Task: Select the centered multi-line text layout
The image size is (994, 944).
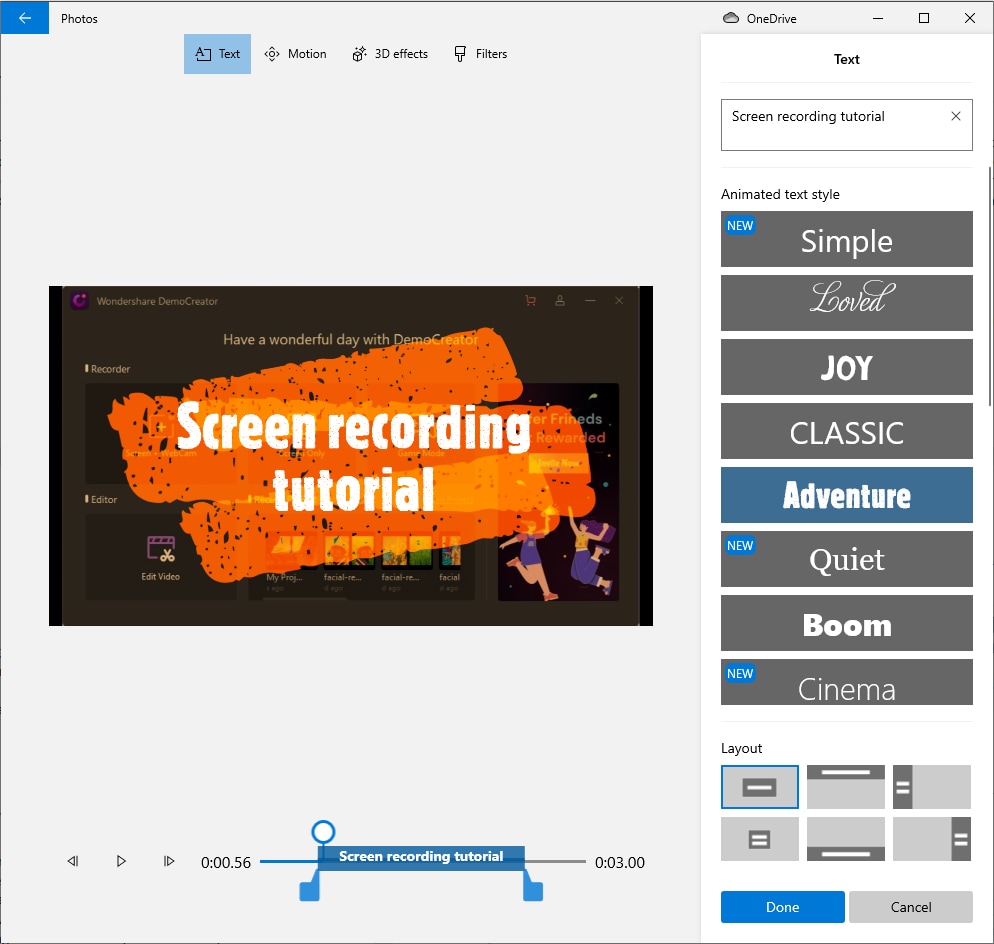Action: (x=759, y=839)
